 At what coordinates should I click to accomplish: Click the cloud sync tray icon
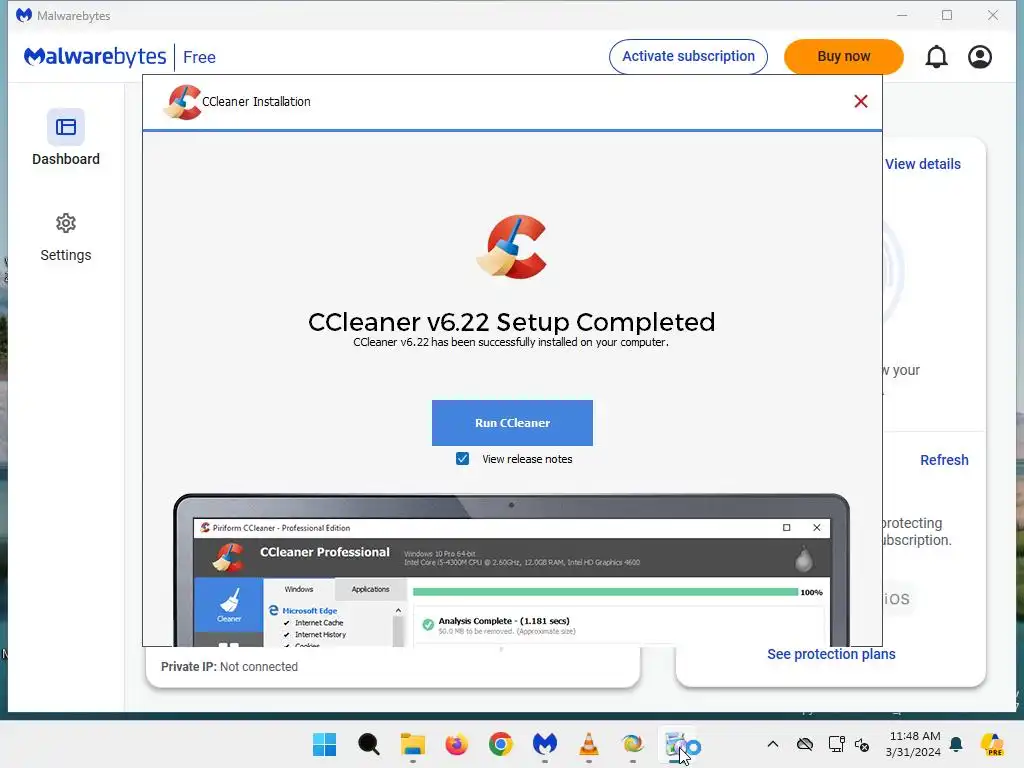(805, 744)
